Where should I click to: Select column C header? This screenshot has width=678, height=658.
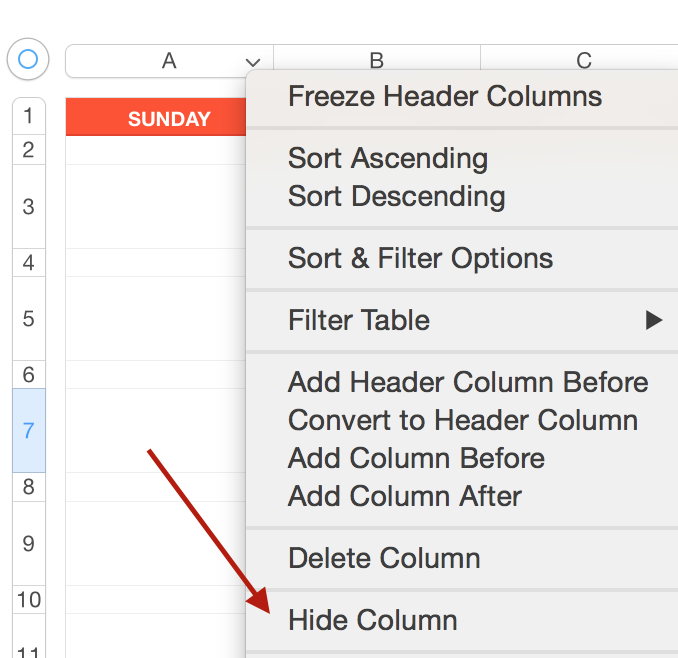583,61
